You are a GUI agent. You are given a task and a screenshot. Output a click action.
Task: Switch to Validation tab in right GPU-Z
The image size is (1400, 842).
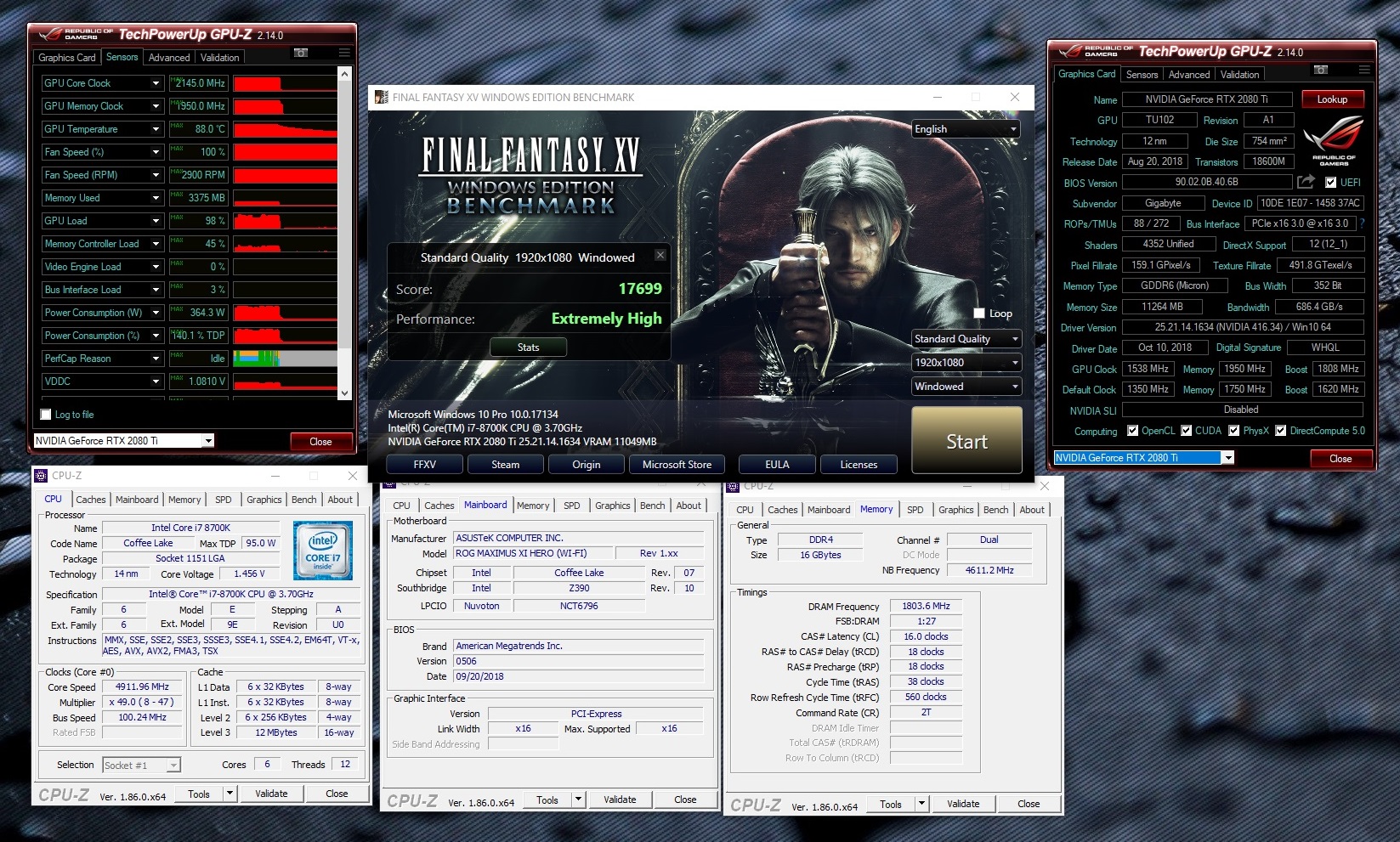[x=1240, y=75]
